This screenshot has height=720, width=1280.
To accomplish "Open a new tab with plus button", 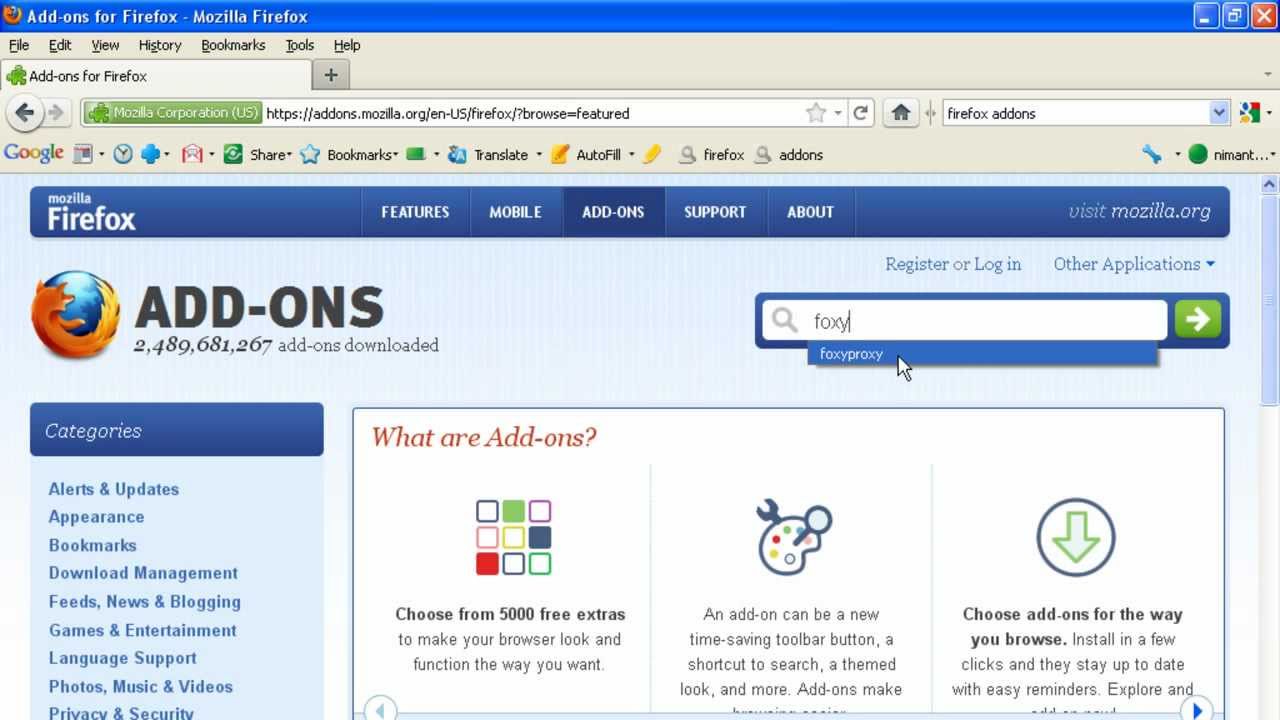I will (331, 75).
